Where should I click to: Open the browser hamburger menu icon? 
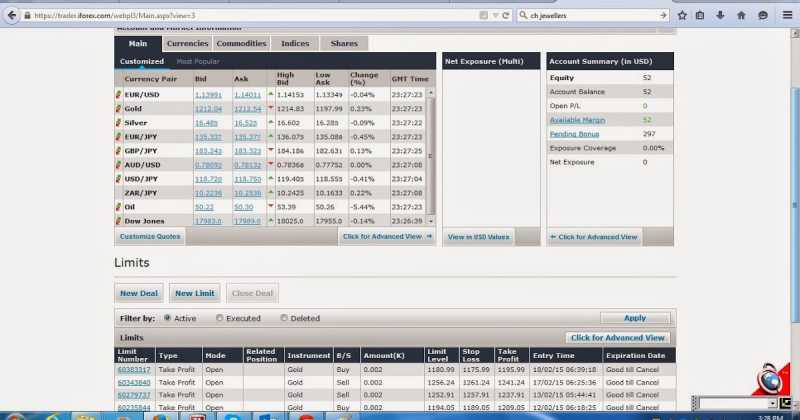(x=789, y=15)
